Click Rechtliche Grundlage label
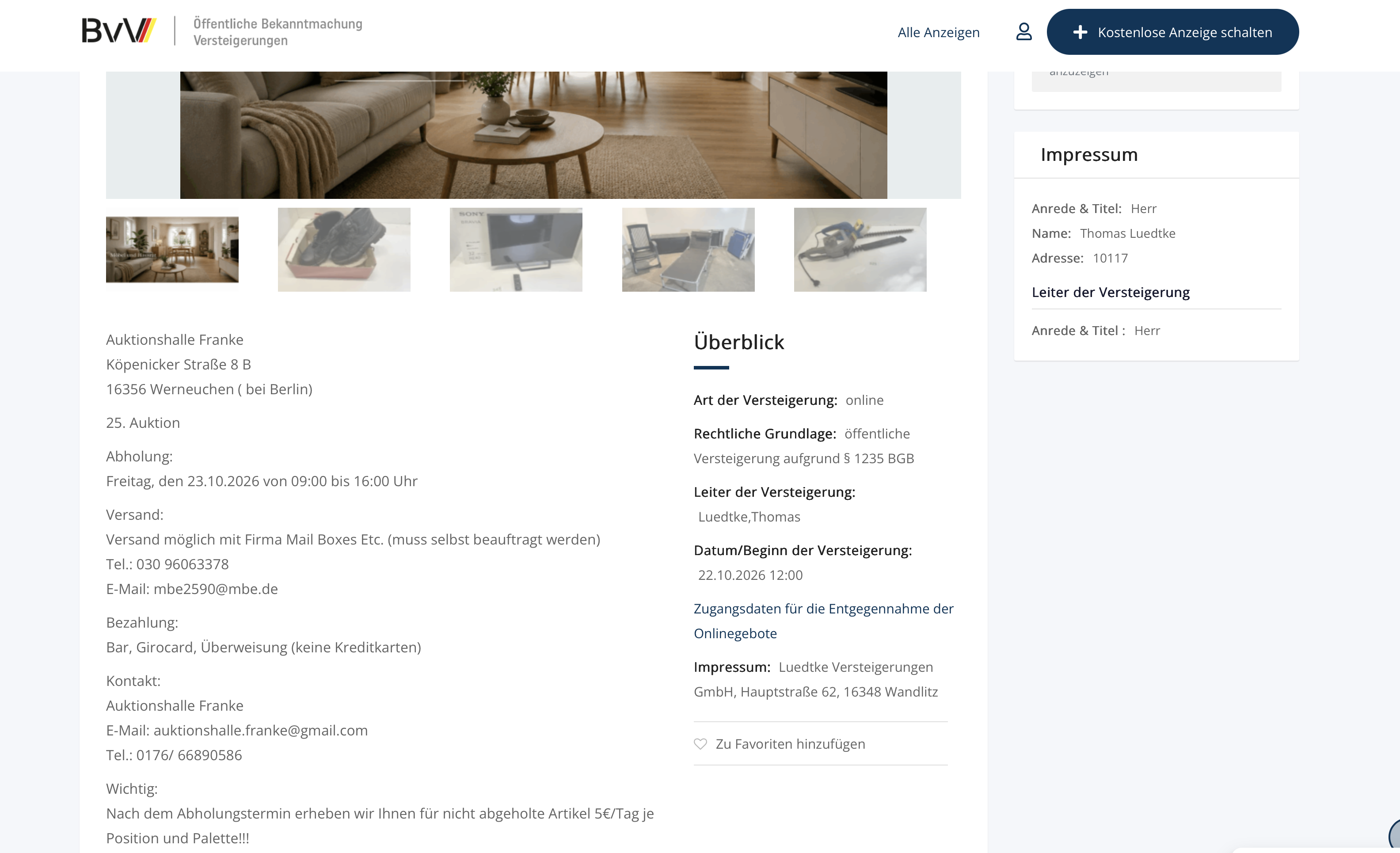The width and height of the screenshot is (1400, 853). 764,434
